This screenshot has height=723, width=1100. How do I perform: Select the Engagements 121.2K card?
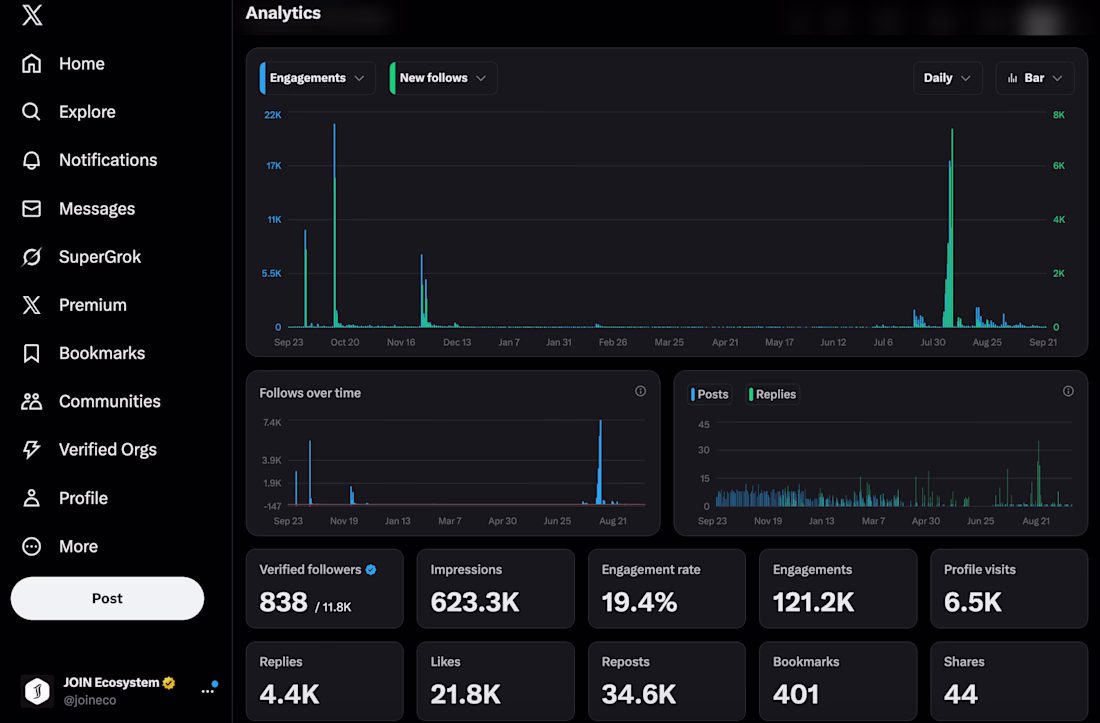(x=838, y=588)
